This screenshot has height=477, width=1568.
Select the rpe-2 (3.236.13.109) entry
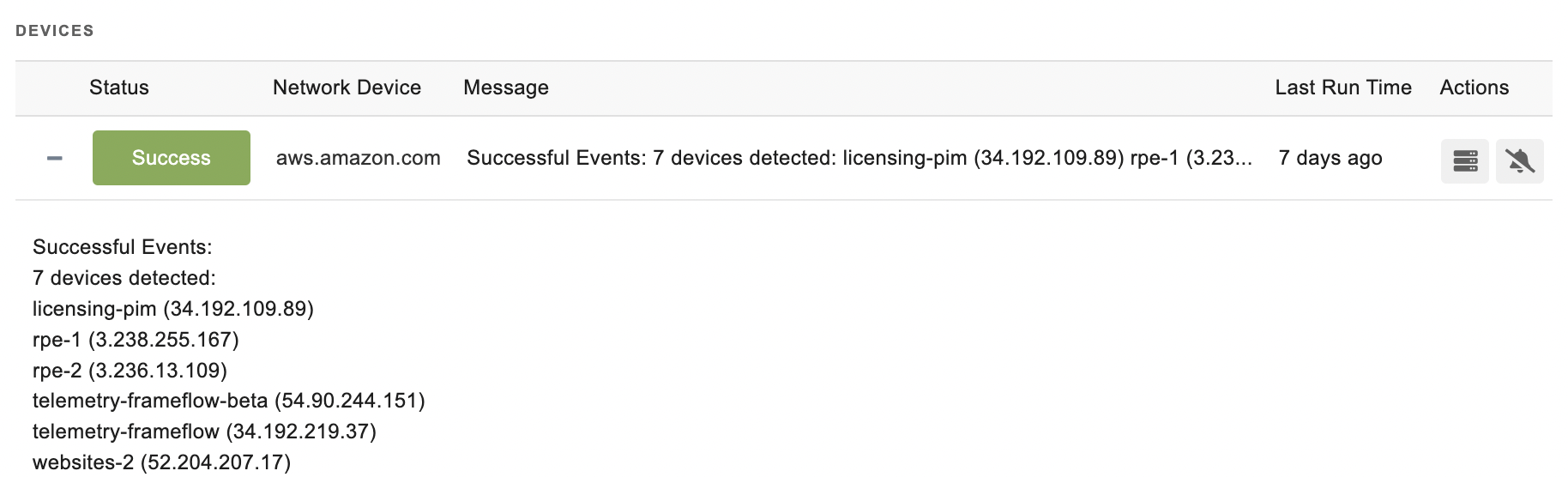(x=130, y=371)
